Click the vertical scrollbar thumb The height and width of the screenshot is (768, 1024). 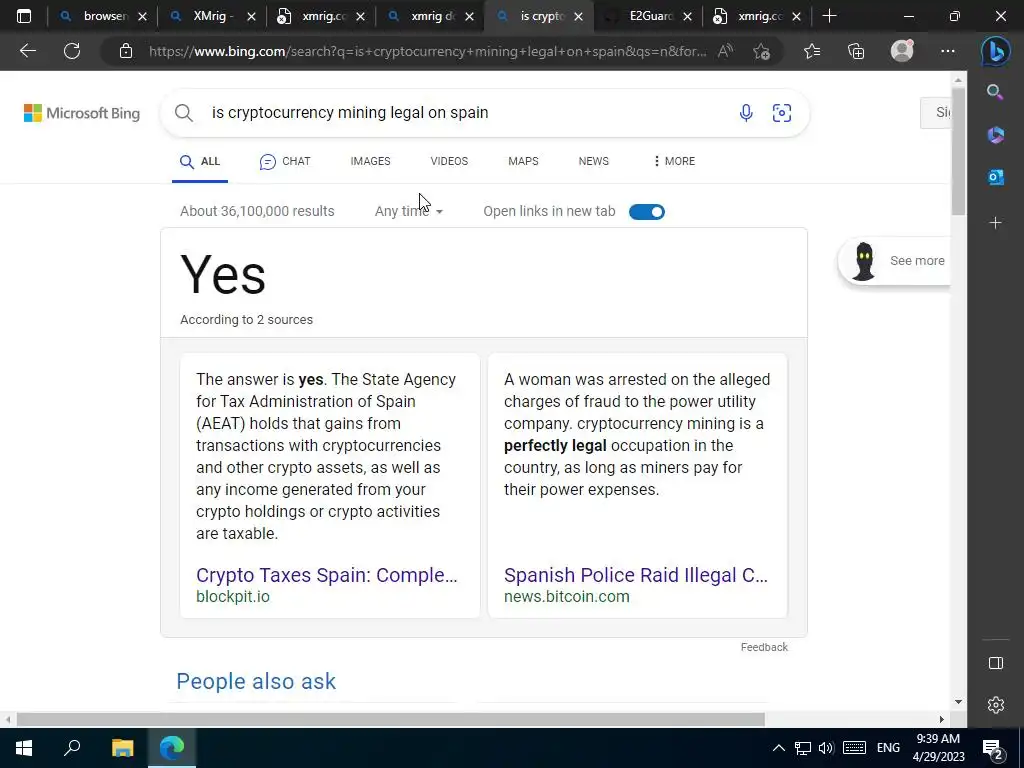point(958,152)
